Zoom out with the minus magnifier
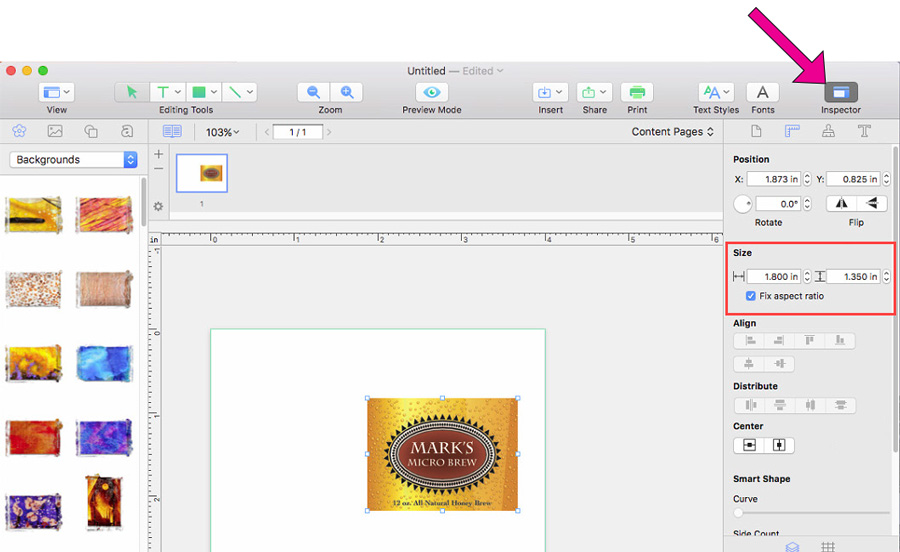This screenshot has width=900, height=552. tap(313, 92)
